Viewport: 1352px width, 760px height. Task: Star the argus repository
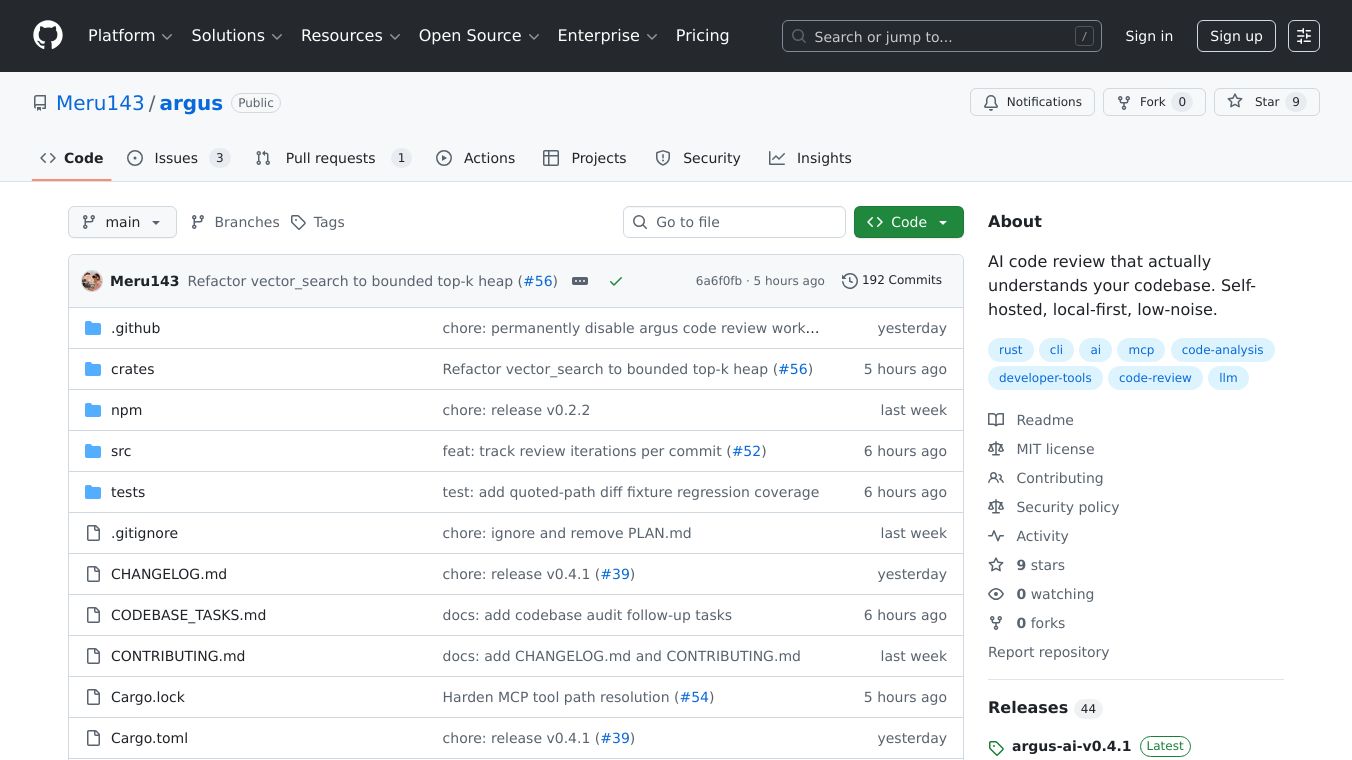(1266, 102)
